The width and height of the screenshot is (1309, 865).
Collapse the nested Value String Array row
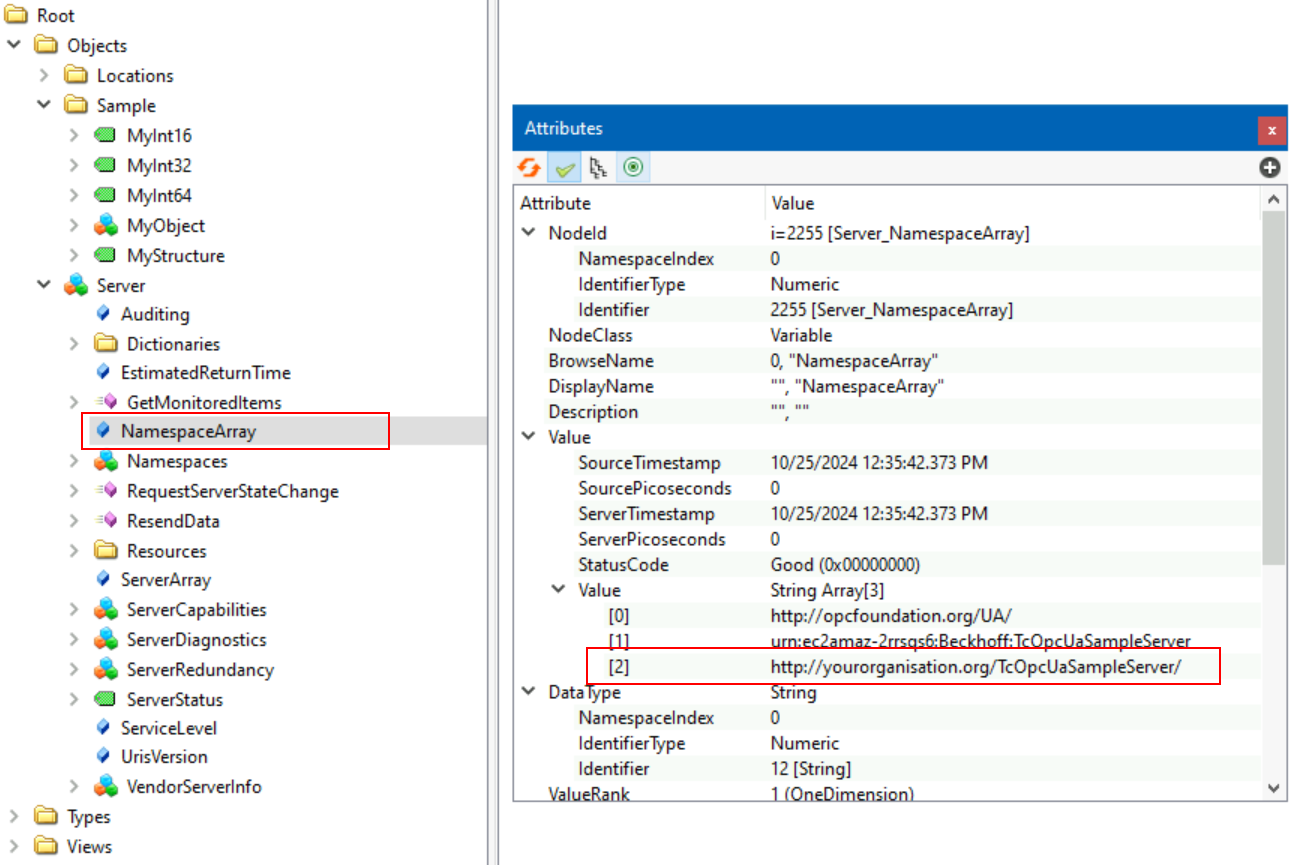pos(558,590)
